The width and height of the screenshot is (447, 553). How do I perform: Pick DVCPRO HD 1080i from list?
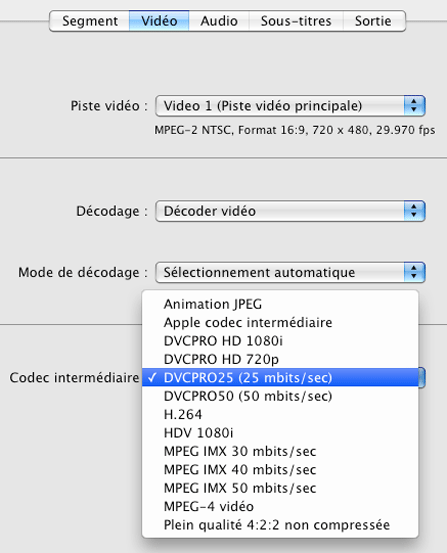pos(280,341)
